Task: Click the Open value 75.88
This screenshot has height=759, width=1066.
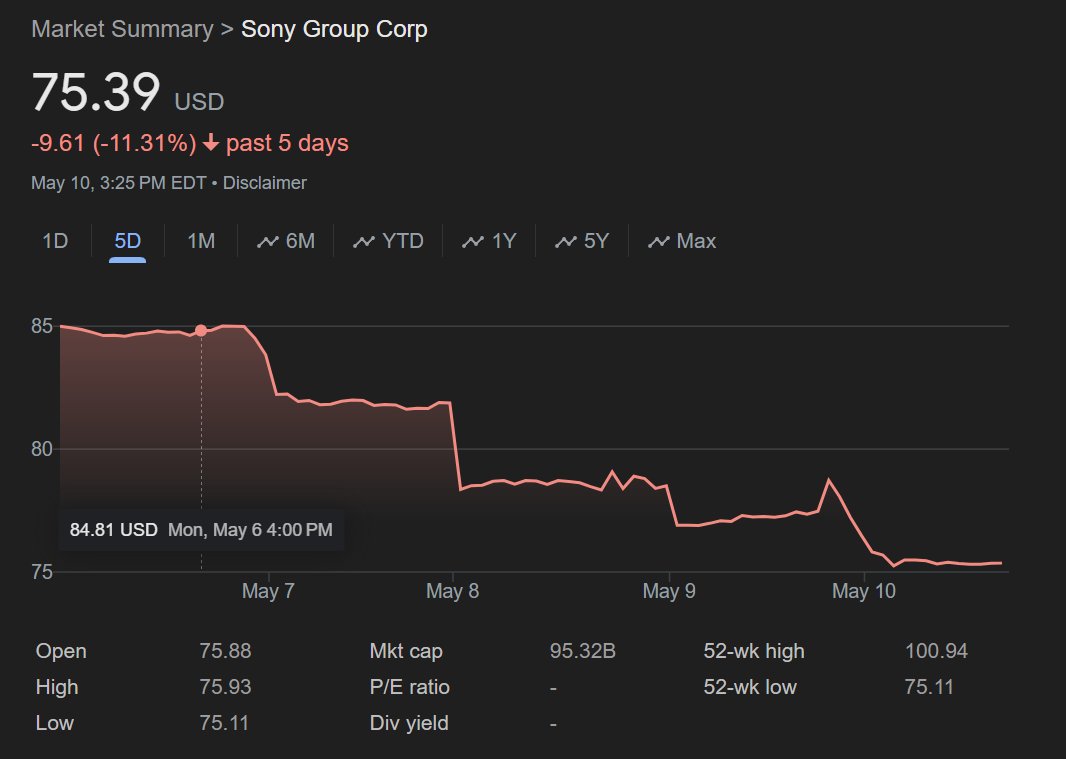Action: [225, 651]
